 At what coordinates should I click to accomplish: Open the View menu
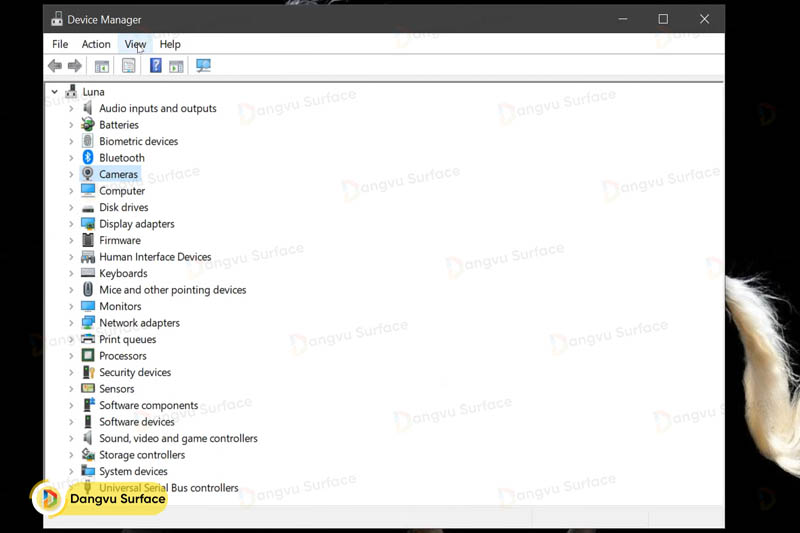[x=135, y=44]
